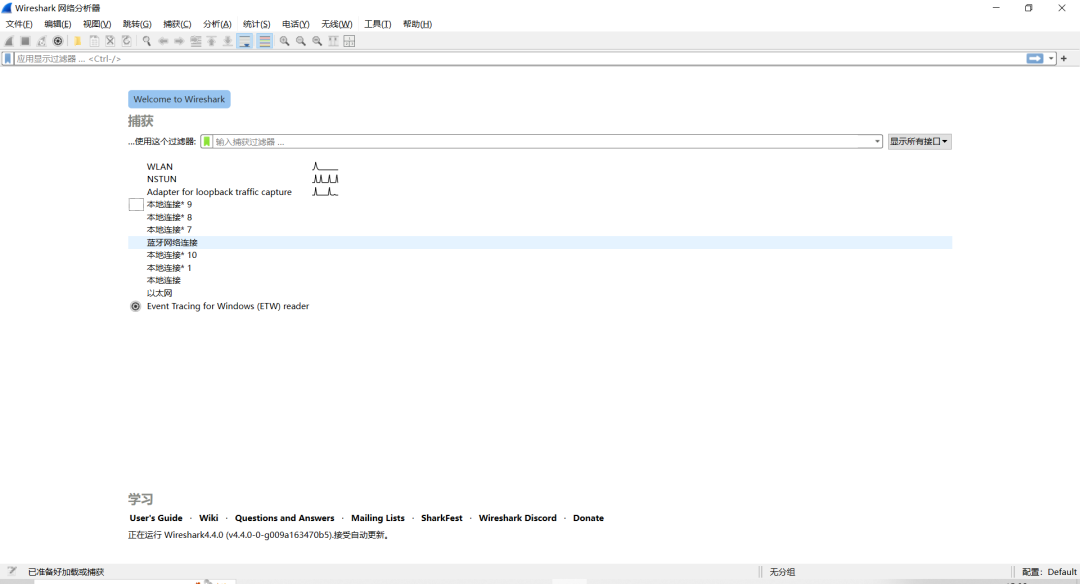
Task: Click the reset layout grid icon
Action: (349, 41)
